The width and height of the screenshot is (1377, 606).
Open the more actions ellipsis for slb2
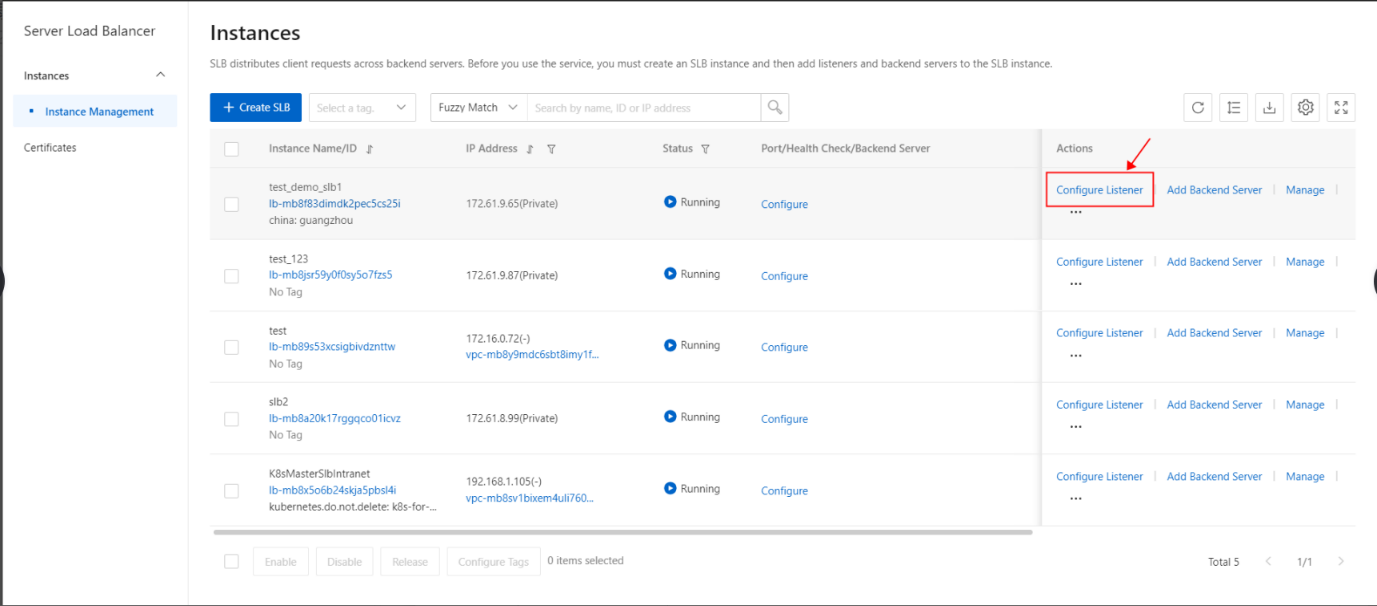click(1076, 427)
